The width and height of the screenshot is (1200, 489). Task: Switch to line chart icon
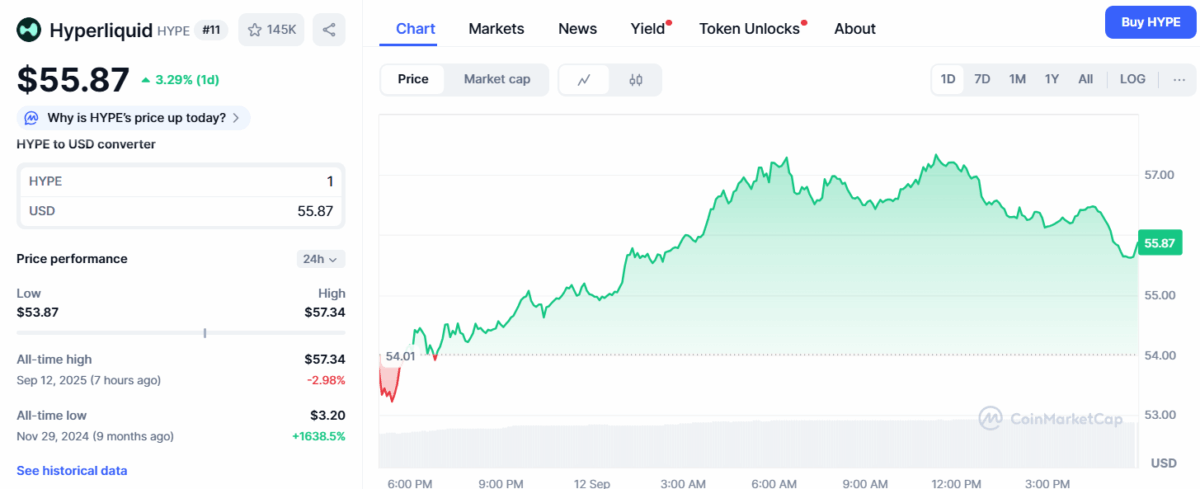584,80
